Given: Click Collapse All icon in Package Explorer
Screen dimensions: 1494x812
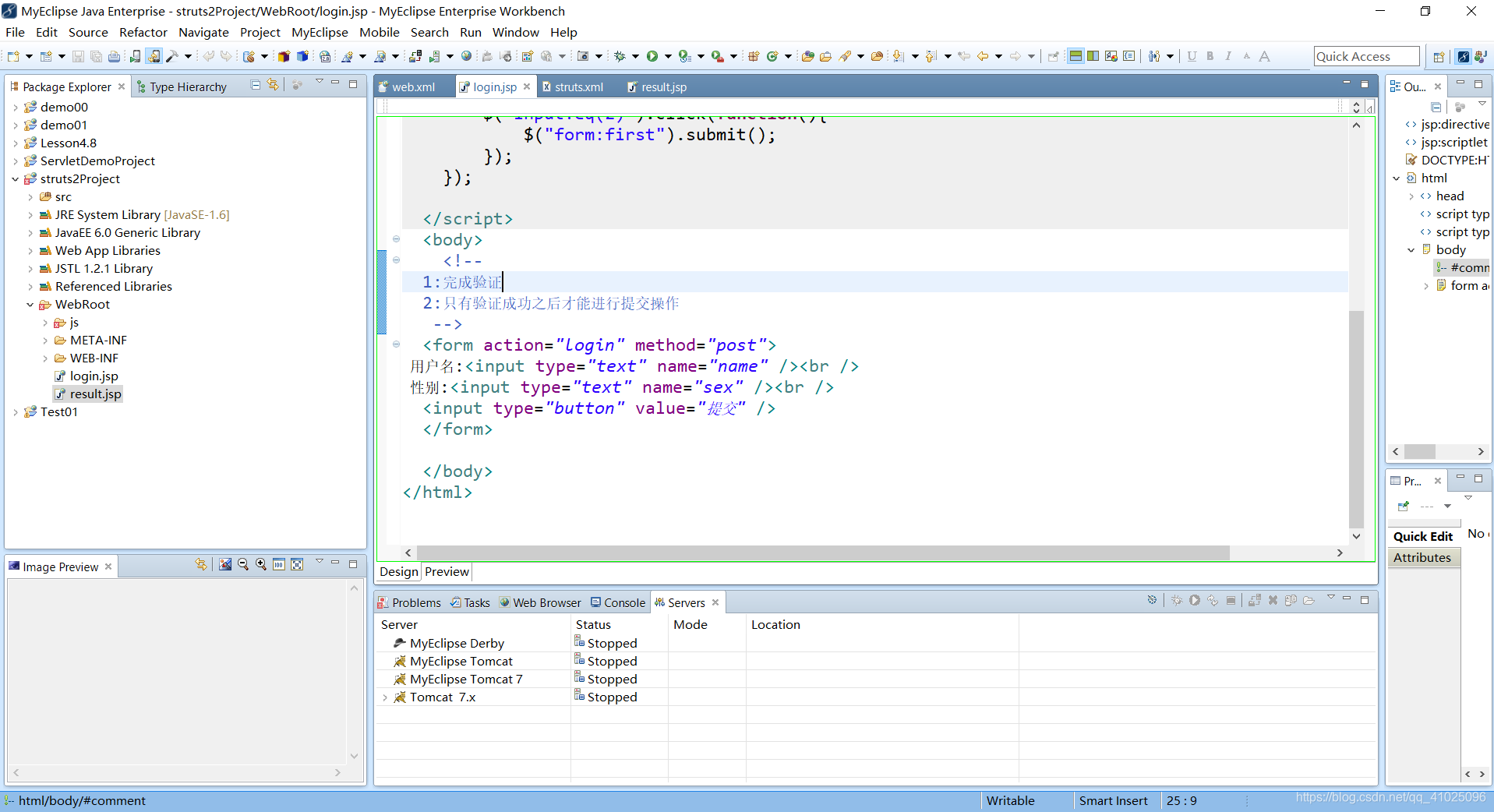Looking at the screenshot, I should click(256, 85).
